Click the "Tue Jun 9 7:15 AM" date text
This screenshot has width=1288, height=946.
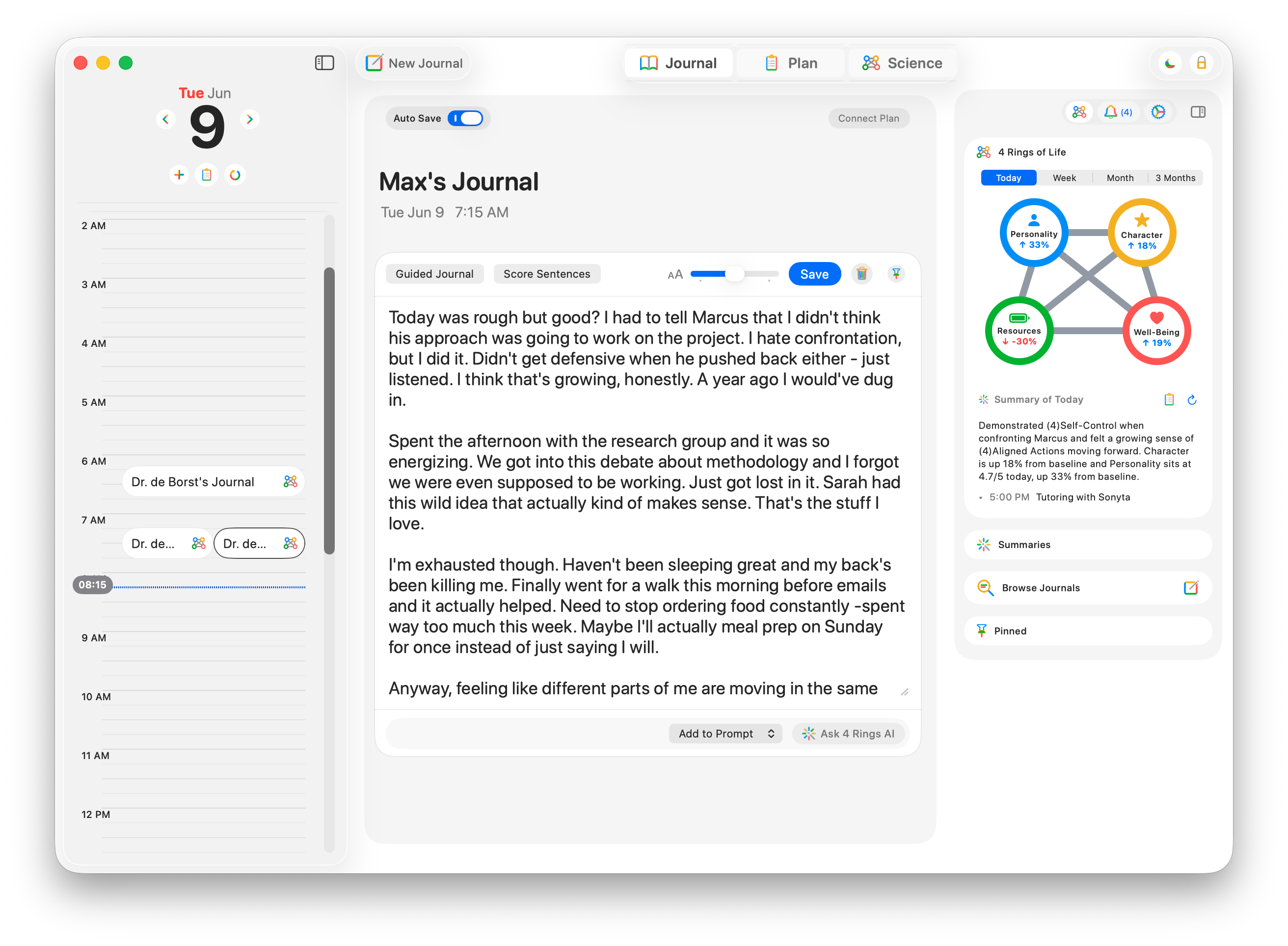click(444, 212)
